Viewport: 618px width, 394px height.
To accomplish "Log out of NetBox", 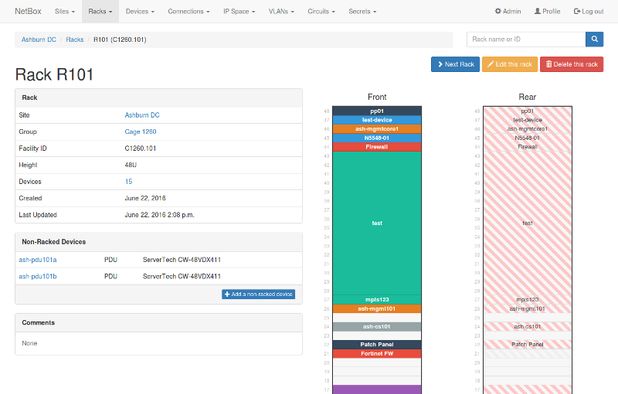I will 589,11.
